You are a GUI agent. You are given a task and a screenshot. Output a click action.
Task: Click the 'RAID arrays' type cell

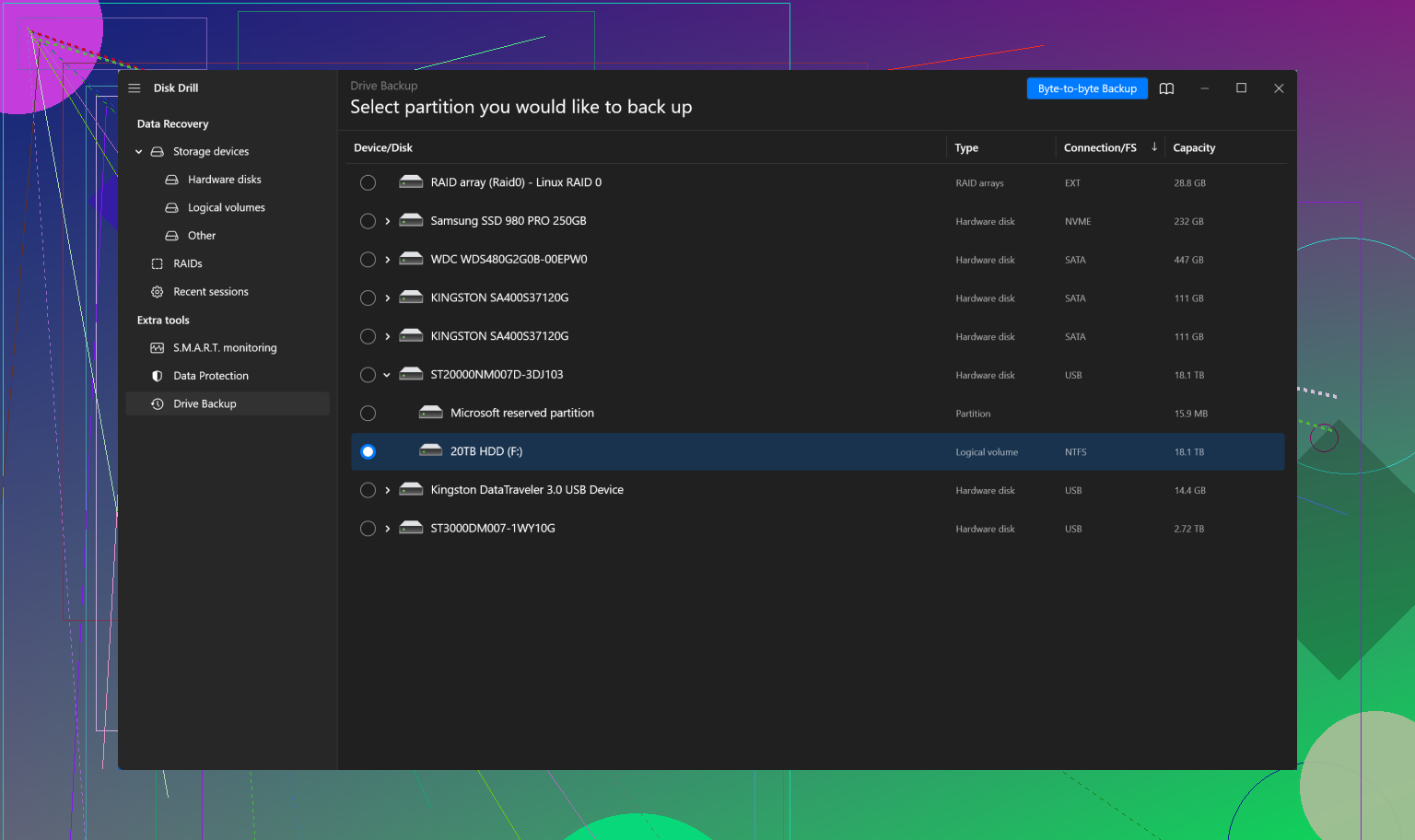[979, 183]
